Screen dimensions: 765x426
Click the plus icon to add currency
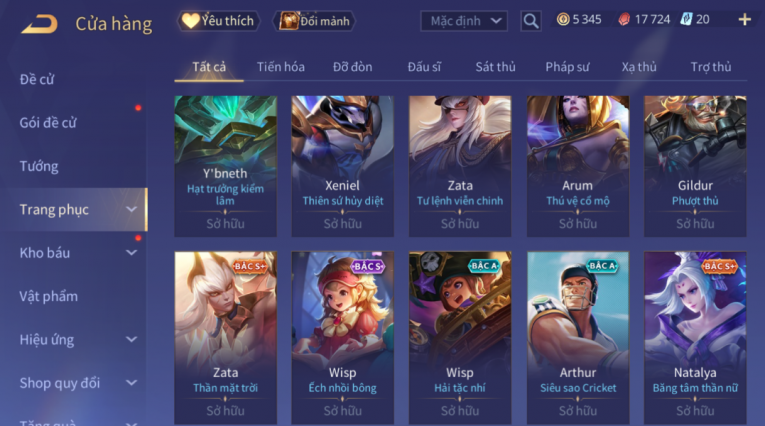coord(744,20)
